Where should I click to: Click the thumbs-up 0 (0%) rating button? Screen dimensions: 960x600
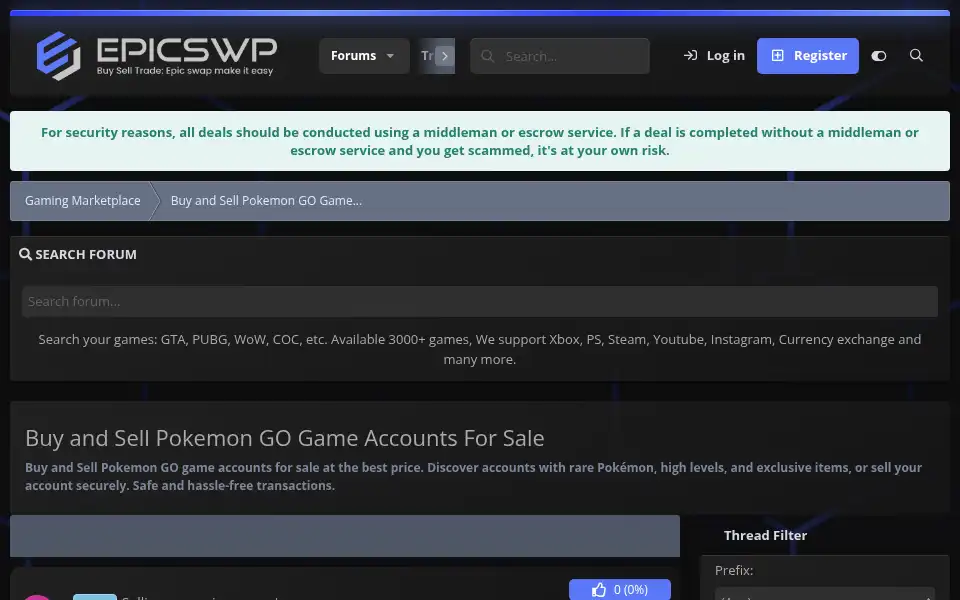click(x=620, y=590)
